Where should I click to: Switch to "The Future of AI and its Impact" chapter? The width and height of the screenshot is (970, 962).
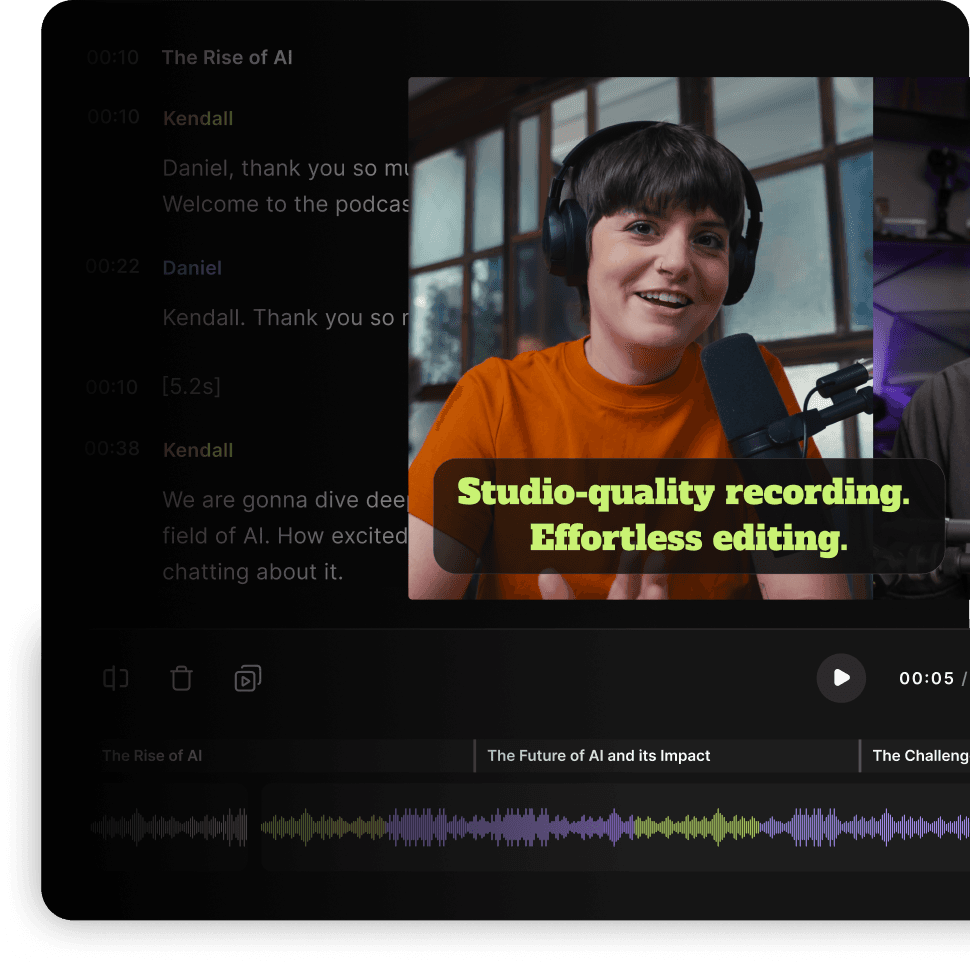[x=598, y=756]
